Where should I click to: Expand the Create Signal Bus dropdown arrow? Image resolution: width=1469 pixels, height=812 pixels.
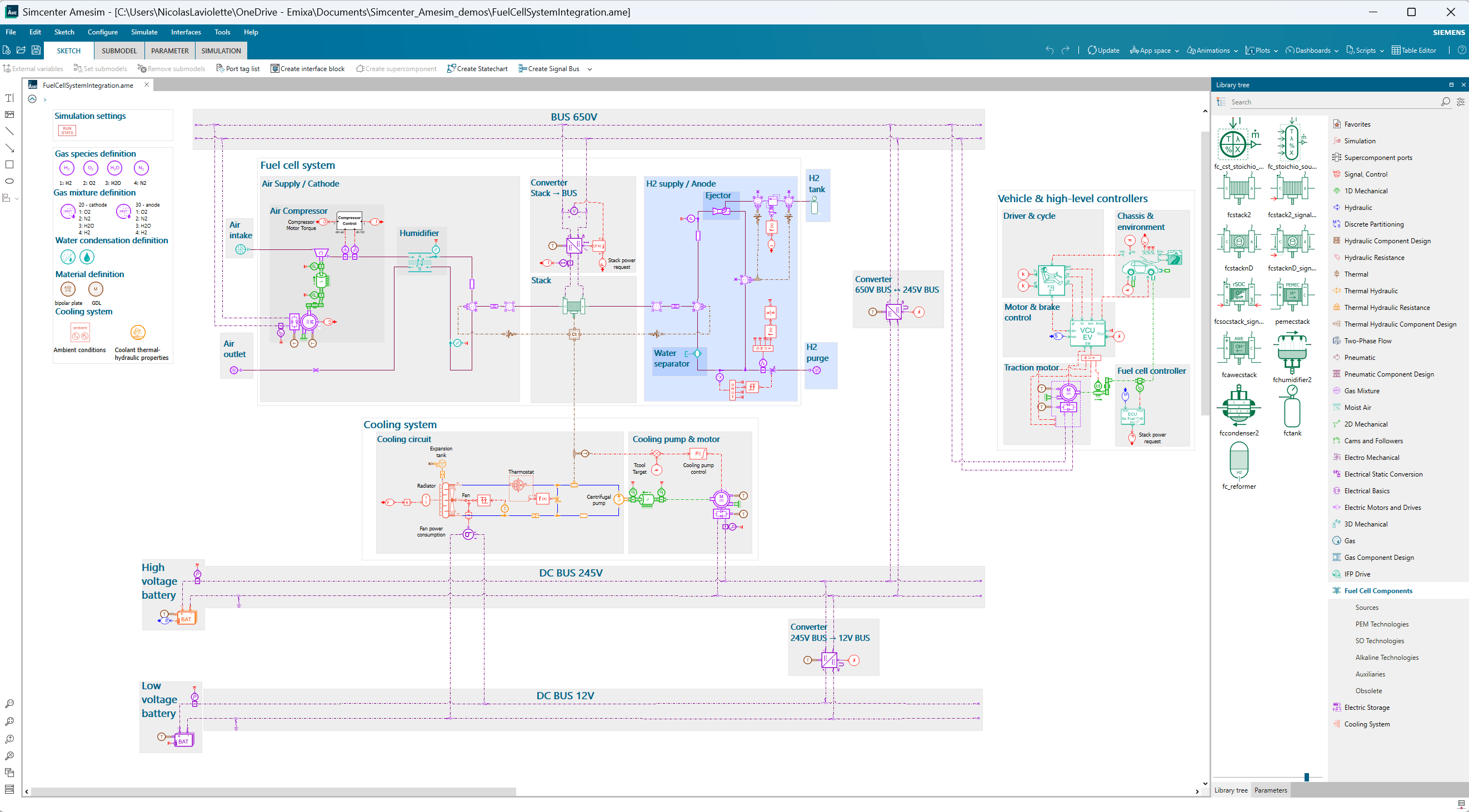coord(589,69)
